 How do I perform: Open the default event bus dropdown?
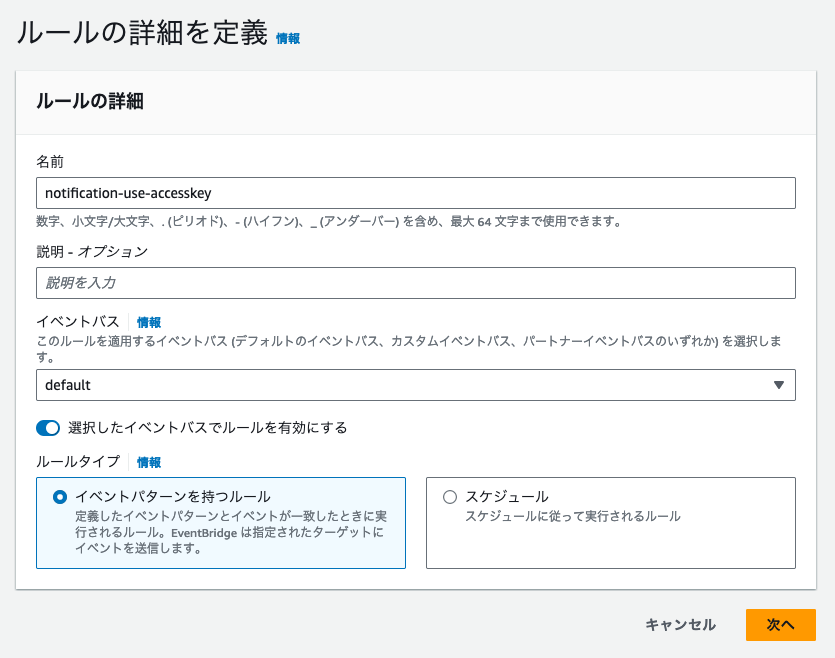[415, 385]
